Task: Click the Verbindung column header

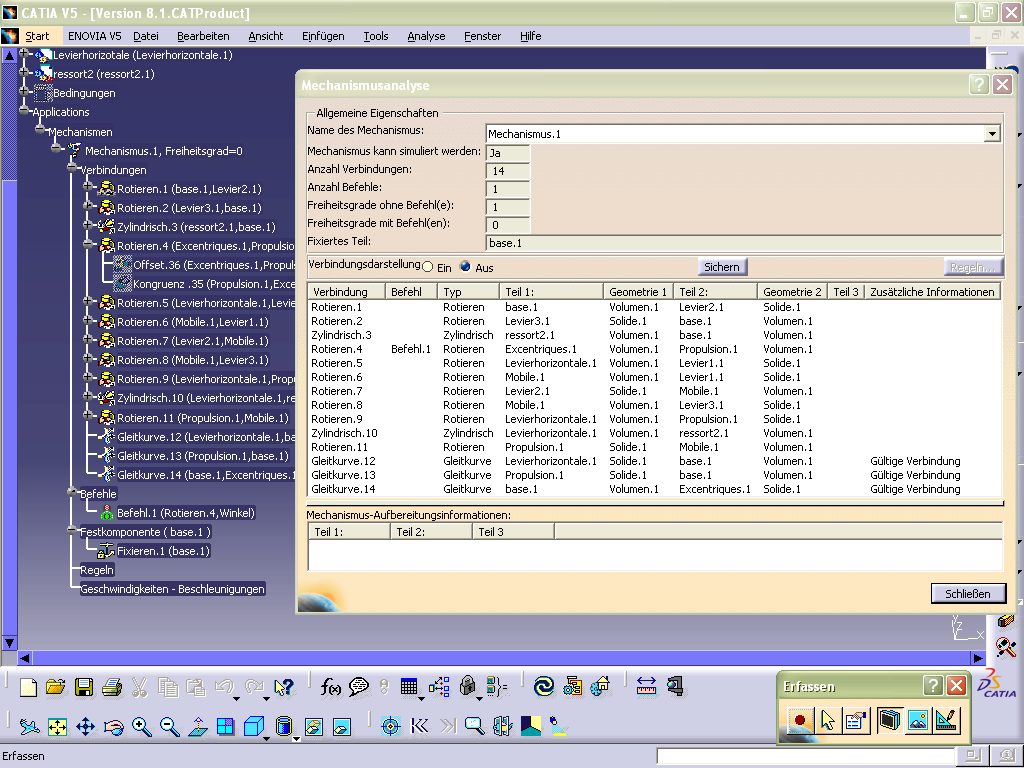Action: tap(346, 292)
